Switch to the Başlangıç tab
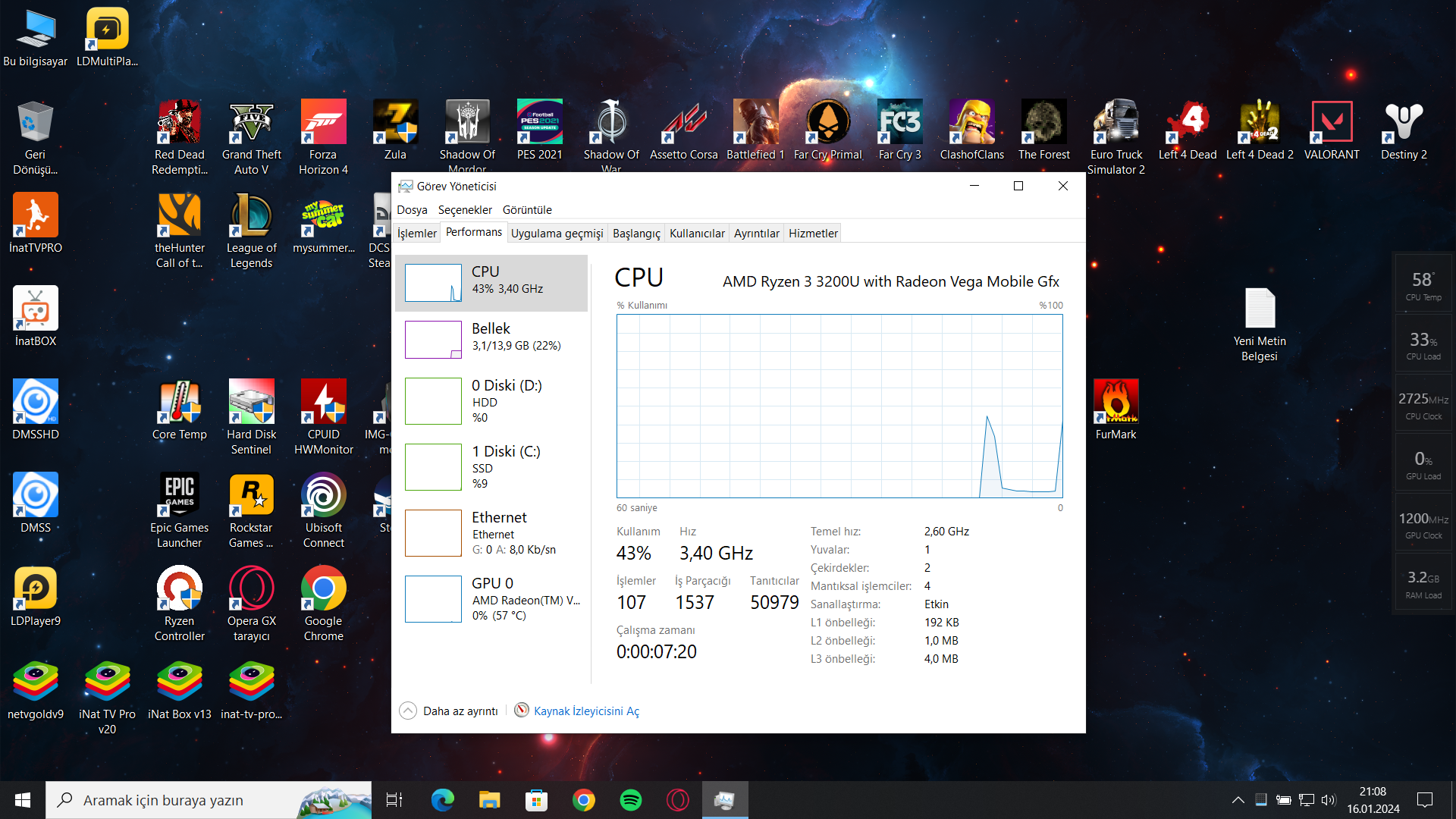 [x=635, y=234]
